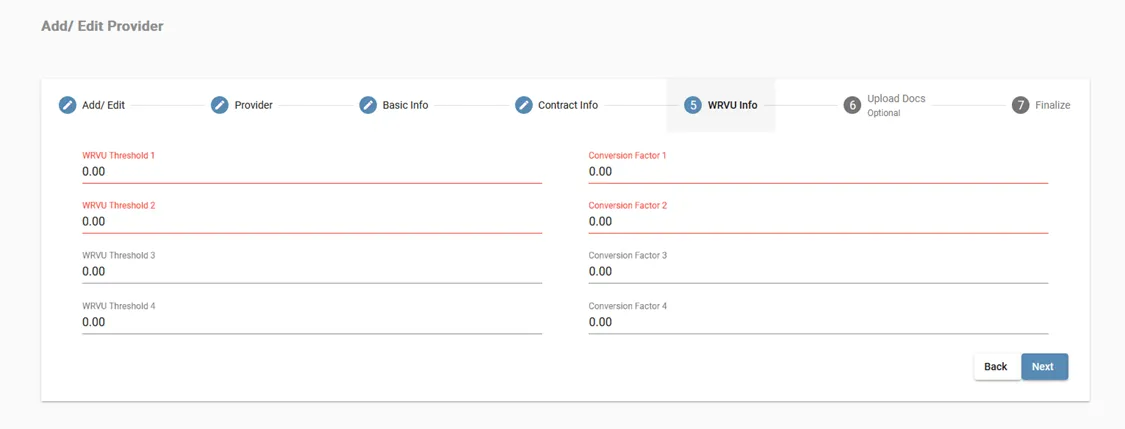The height and width of the screenshot is (429, 1125).
Task: Focus the WRVU Threshold 2 input field
Action: click(311, 222)
